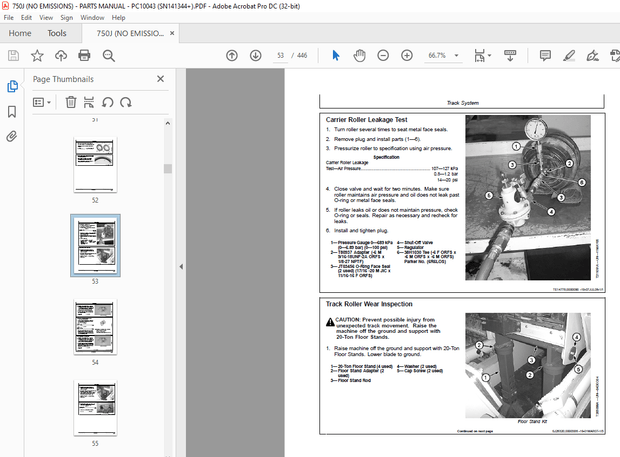
Task: Click the Track System header text
Action: (463, 103)
